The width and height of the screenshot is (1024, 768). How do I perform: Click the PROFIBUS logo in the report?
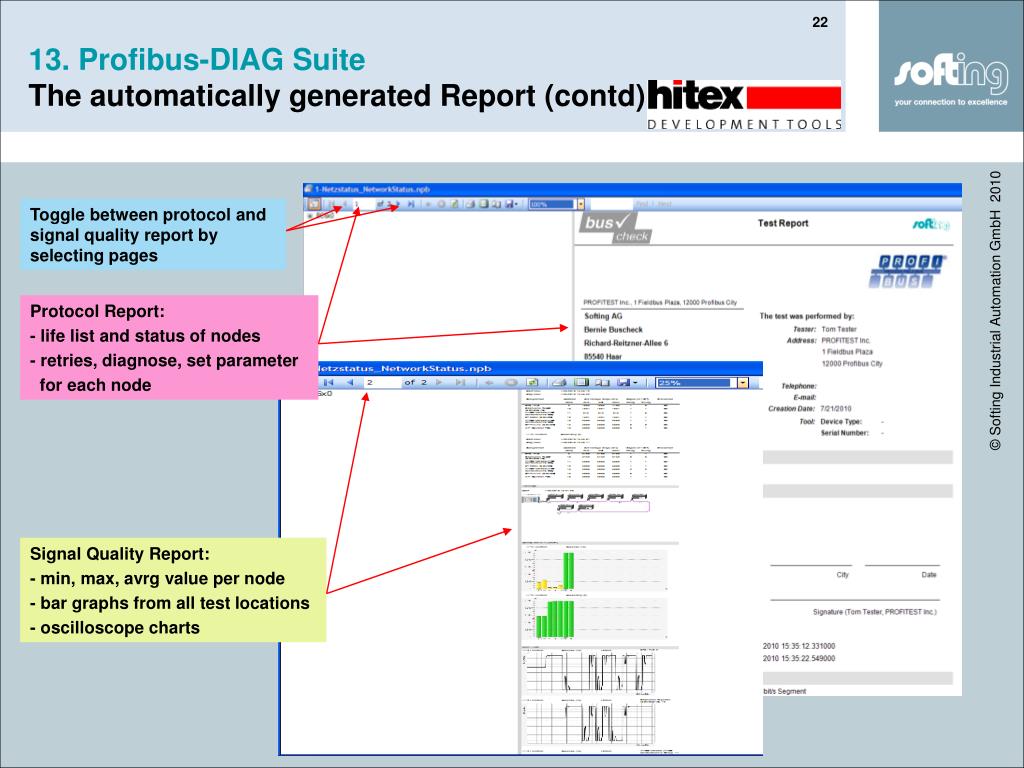[x=907, y=271]
